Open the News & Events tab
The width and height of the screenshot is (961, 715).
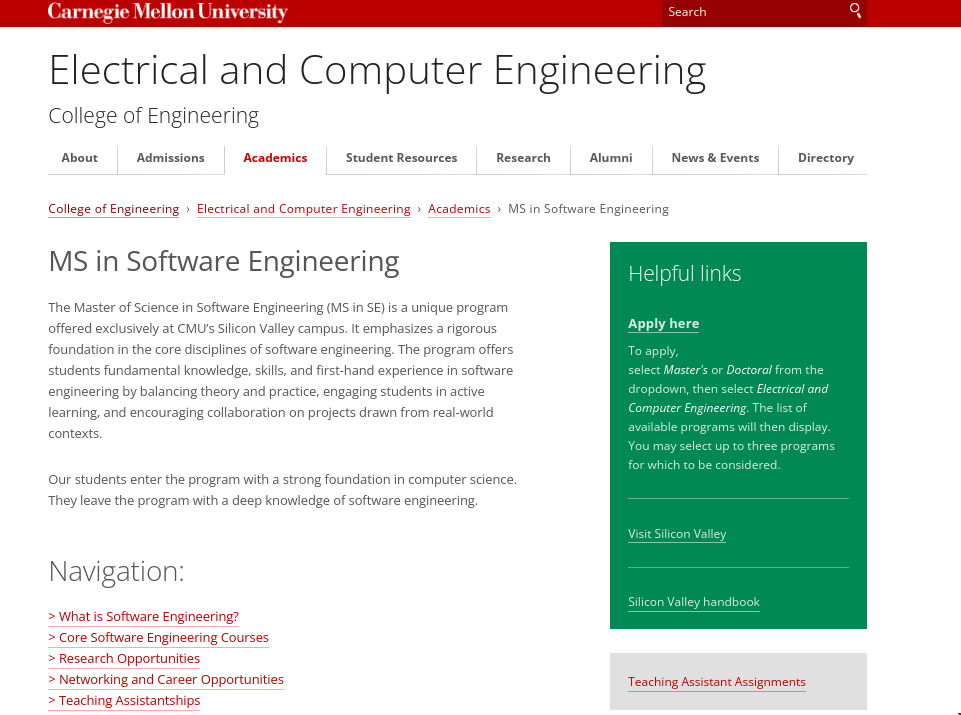(715, 158)
